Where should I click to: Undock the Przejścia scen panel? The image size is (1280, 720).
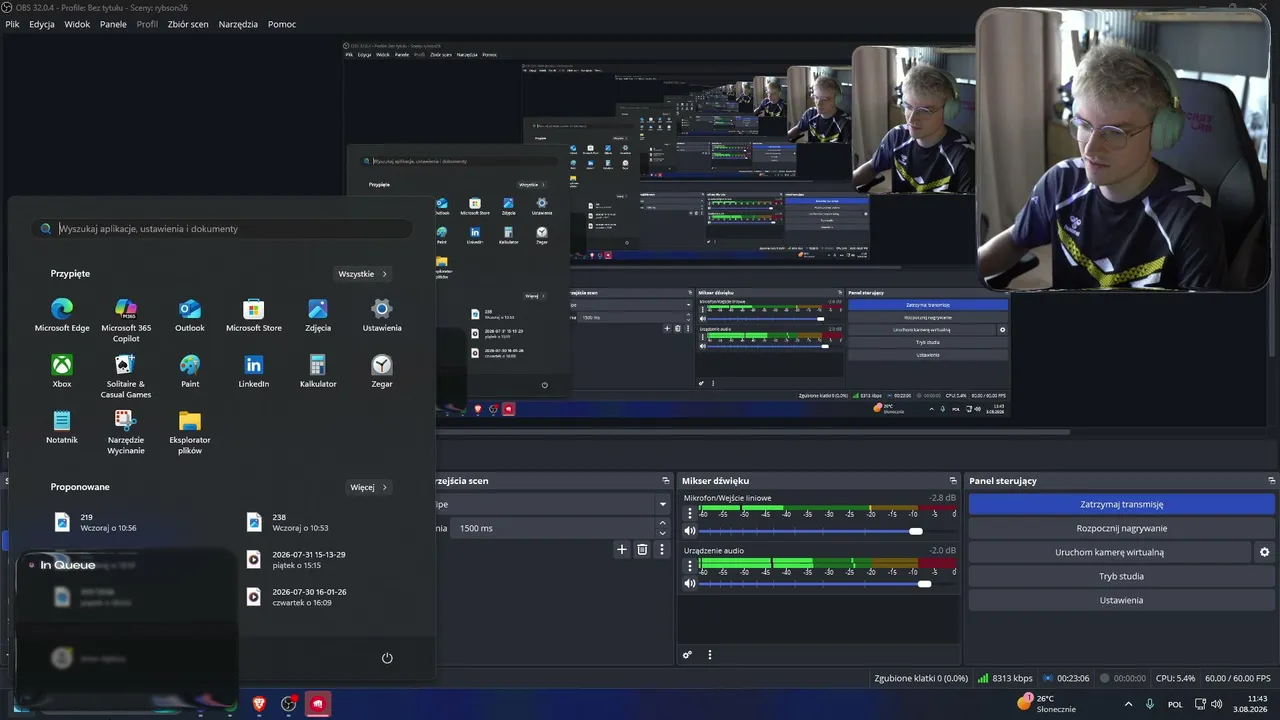click(664, 481)
